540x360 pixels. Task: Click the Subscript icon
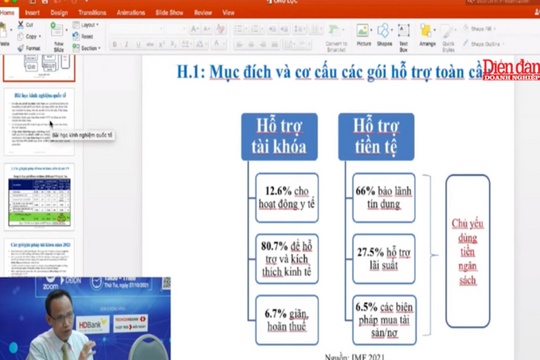(x=174, y=44)
